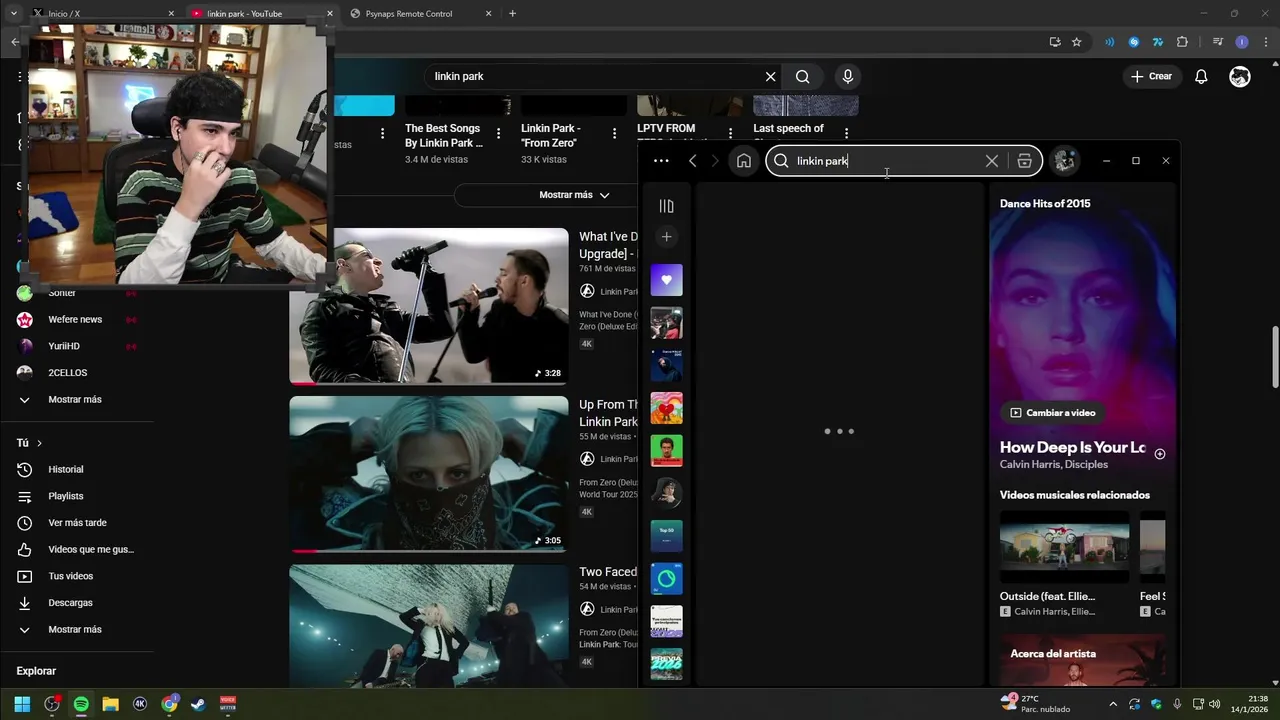Open the Top 50 playlist in Spotify sidebar
Screen dimensions: 1280x720
click(667, 536)
